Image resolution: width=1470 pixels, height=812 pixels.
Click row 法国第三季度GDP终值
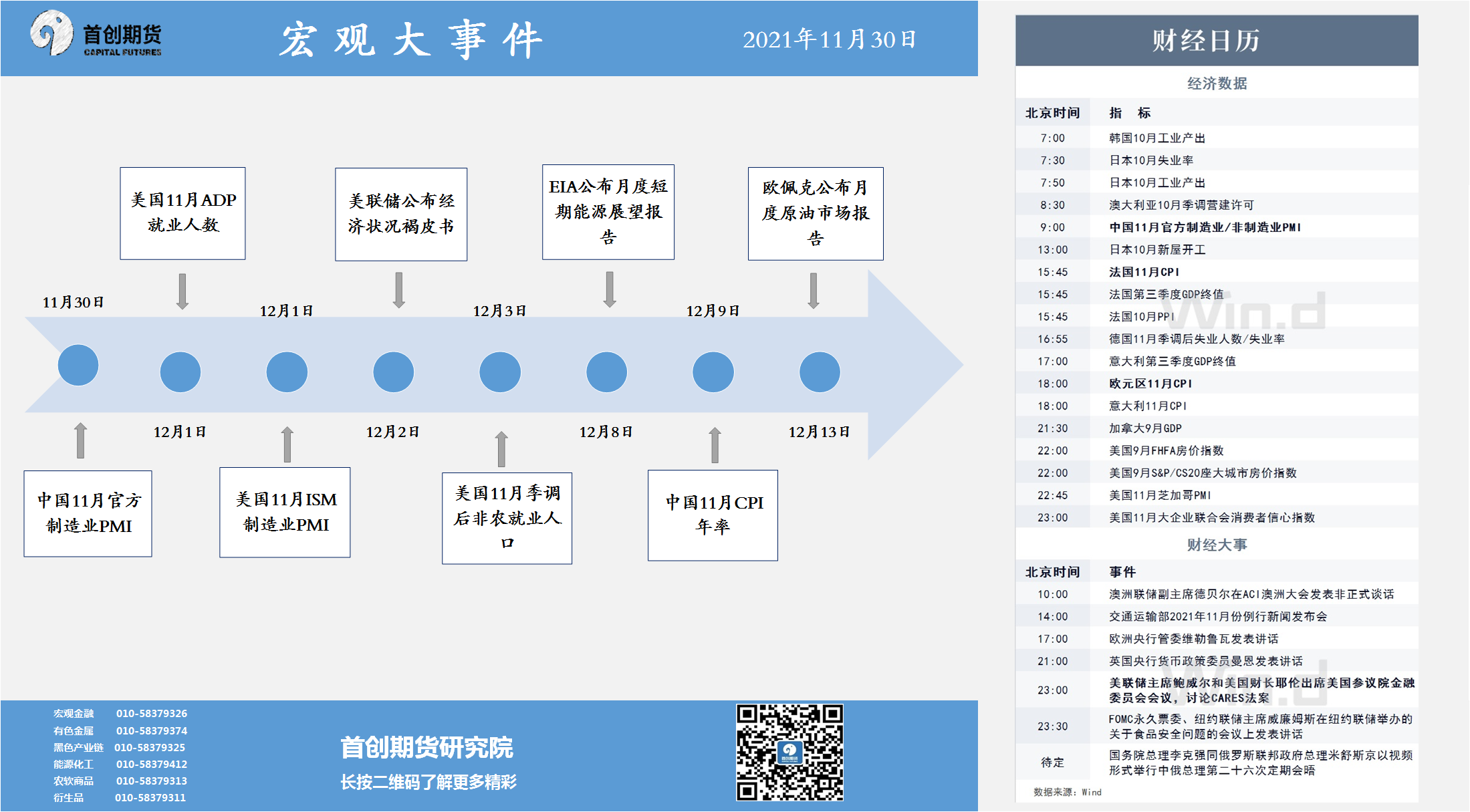[x=1217, y=294]
